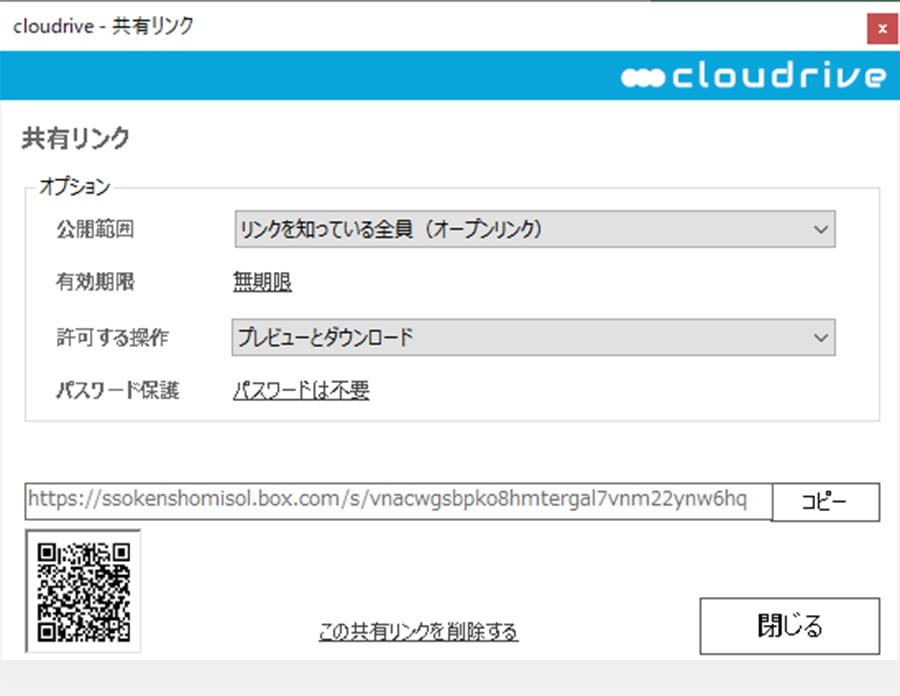Open the プレビューとダウンロード permission dropdown

(533, 337)
